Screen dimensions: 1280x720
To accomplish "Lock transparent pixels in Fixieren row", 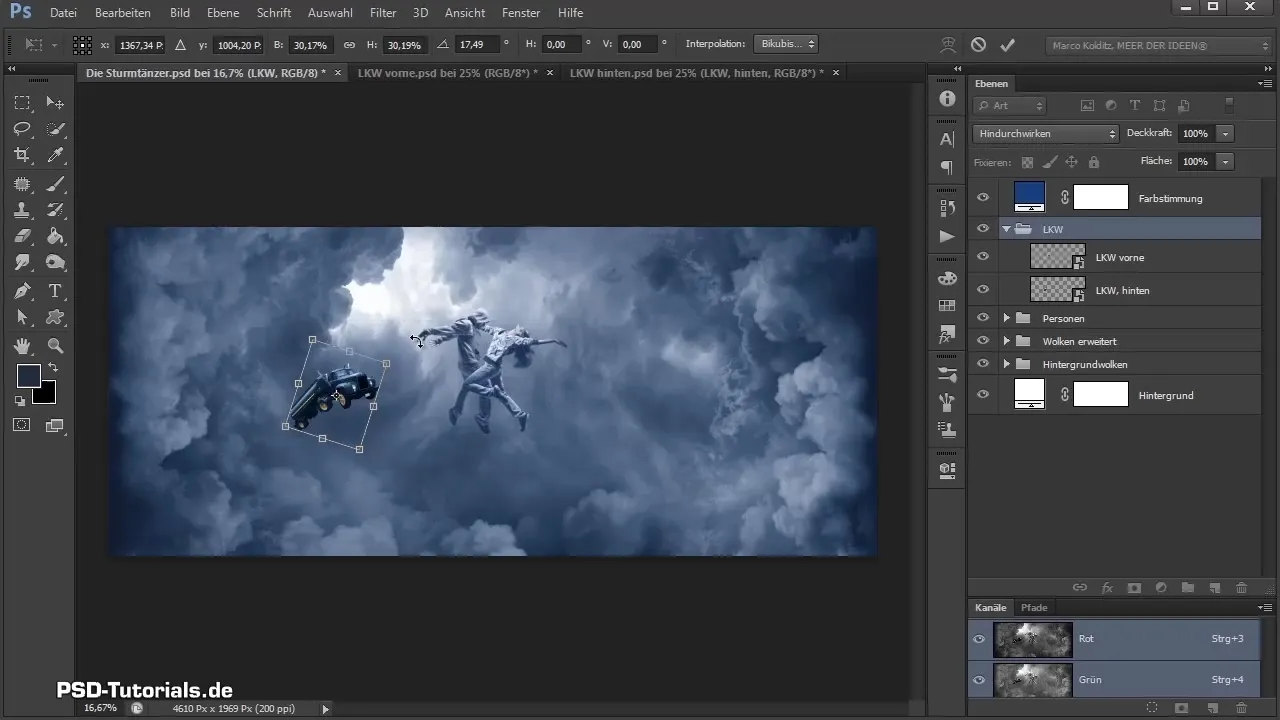I will [x=1027, y=162].
